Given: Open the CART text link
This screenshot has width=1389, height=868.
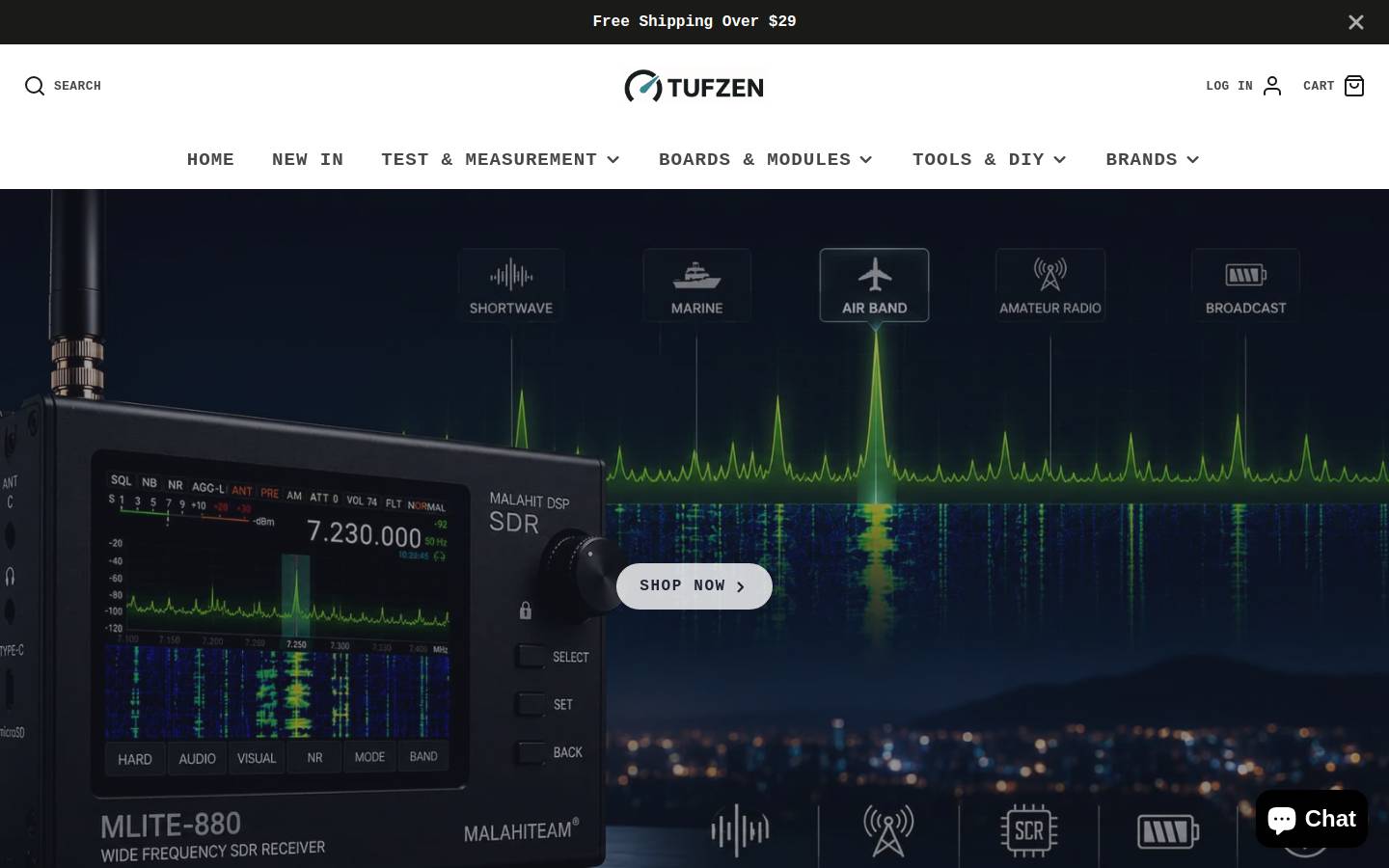Looking at the screenshot, I should click(1319, 86).
